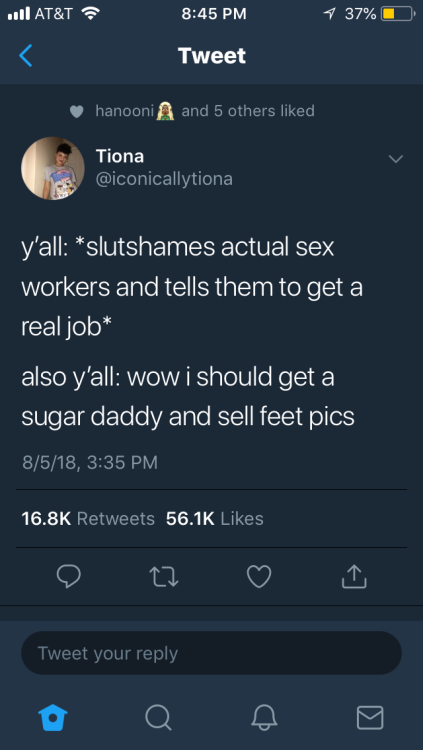Retweet using the arrows icon
Screen dimensions: 423x750
[164, 576]
